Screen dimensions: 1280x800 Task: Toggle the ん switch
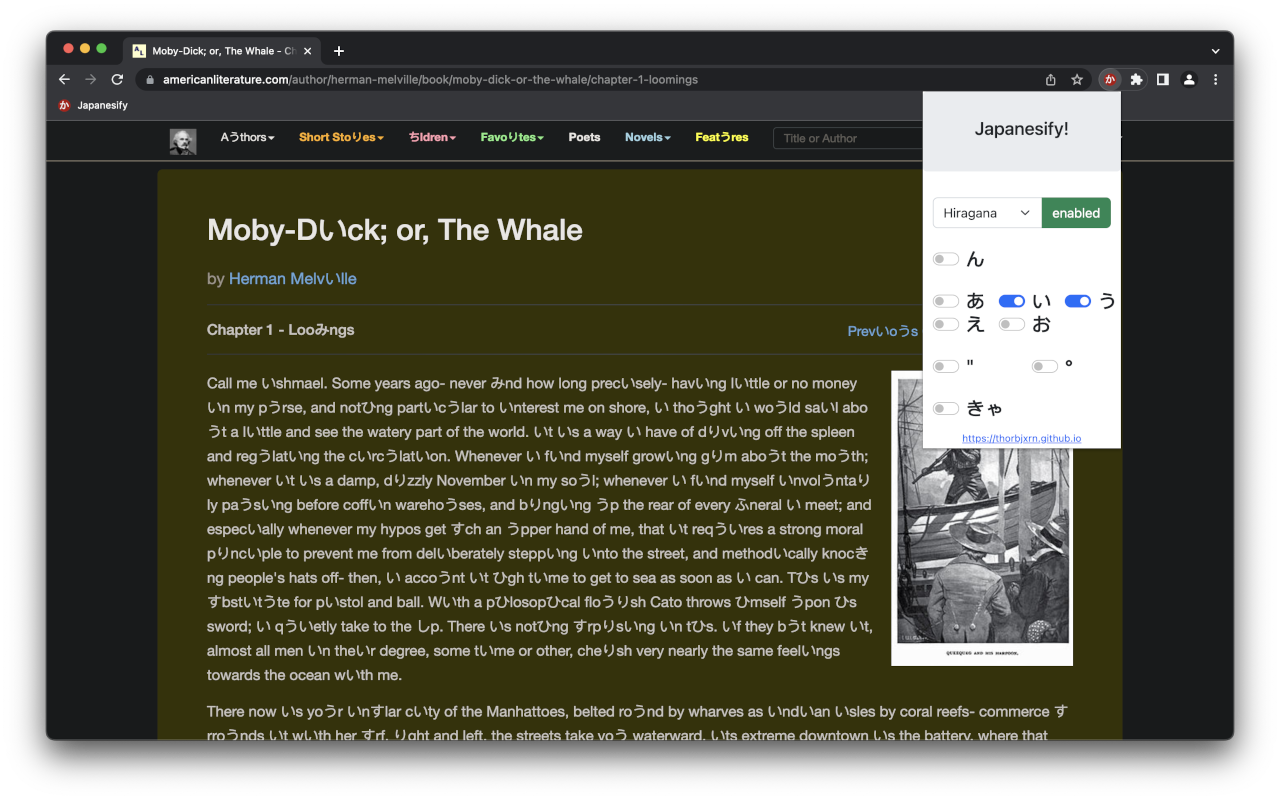pyautogui.click(x=946, y=260)
